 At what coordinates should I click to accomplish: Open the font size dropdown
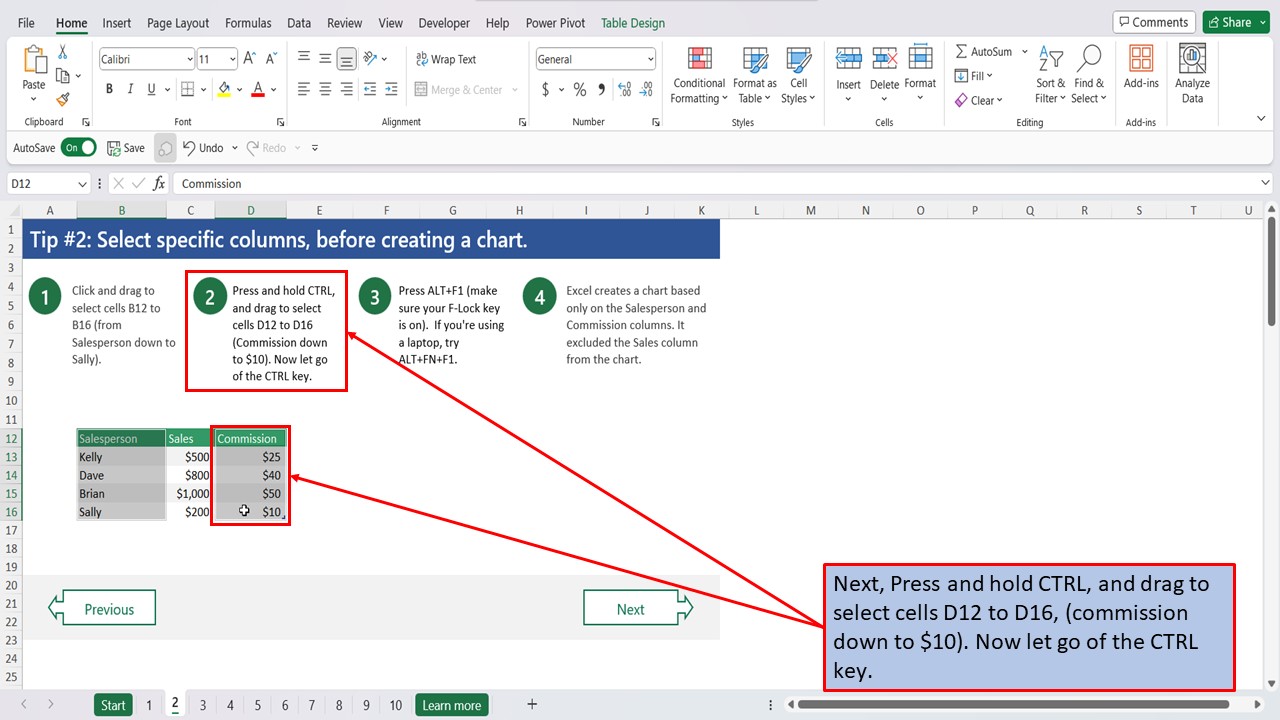click(233, 59)
